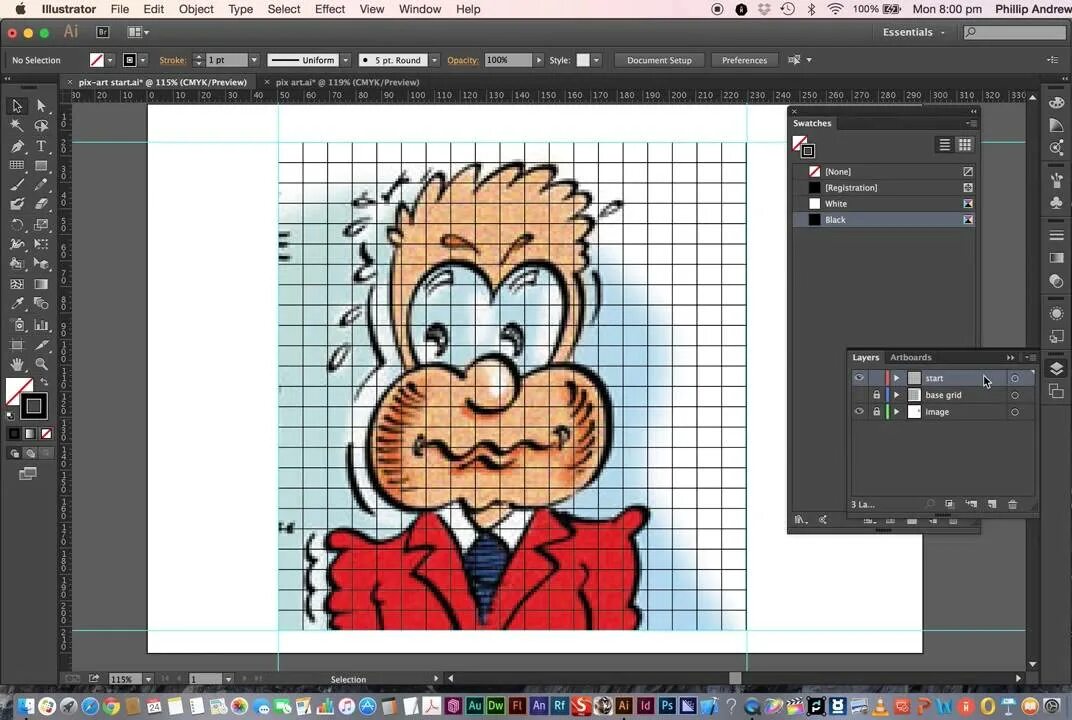
Task: Select the Type tool
Action: [42, 146]
